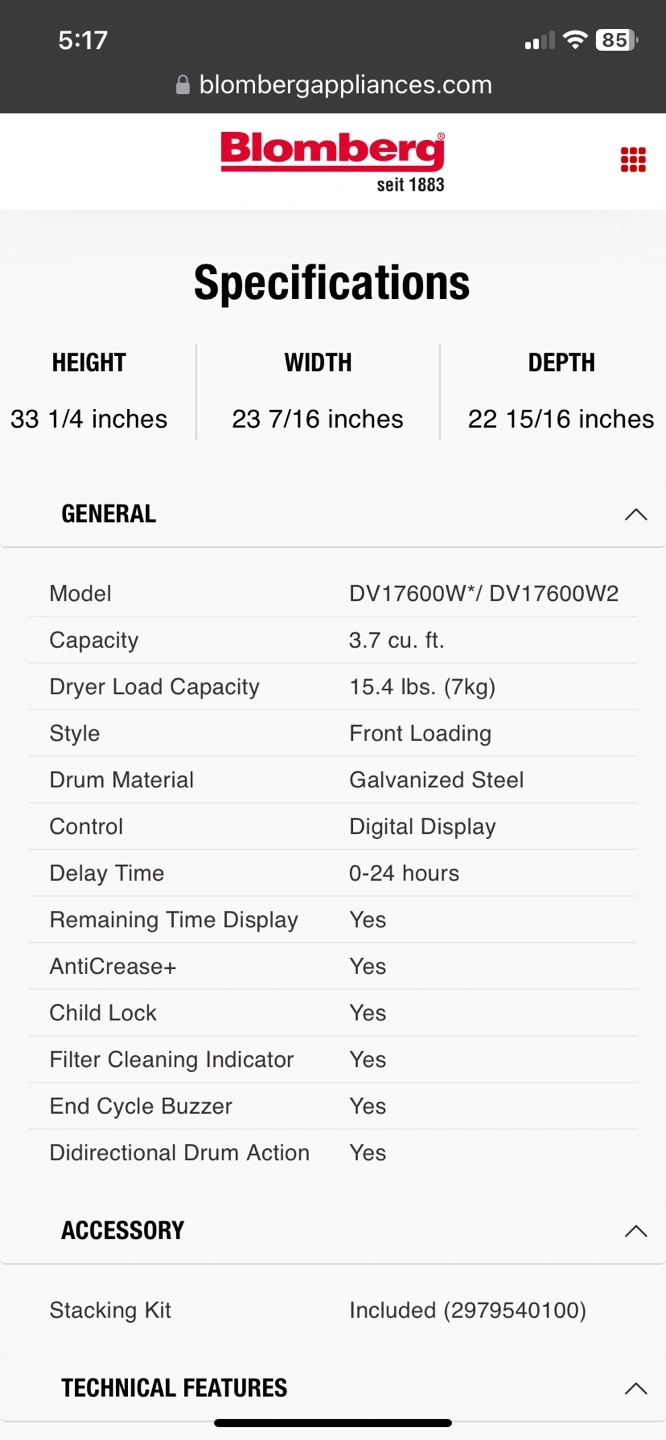Collapse the General section chevron
The height and width of the screenshot is (1440, 666).
(x=635, y=515)
